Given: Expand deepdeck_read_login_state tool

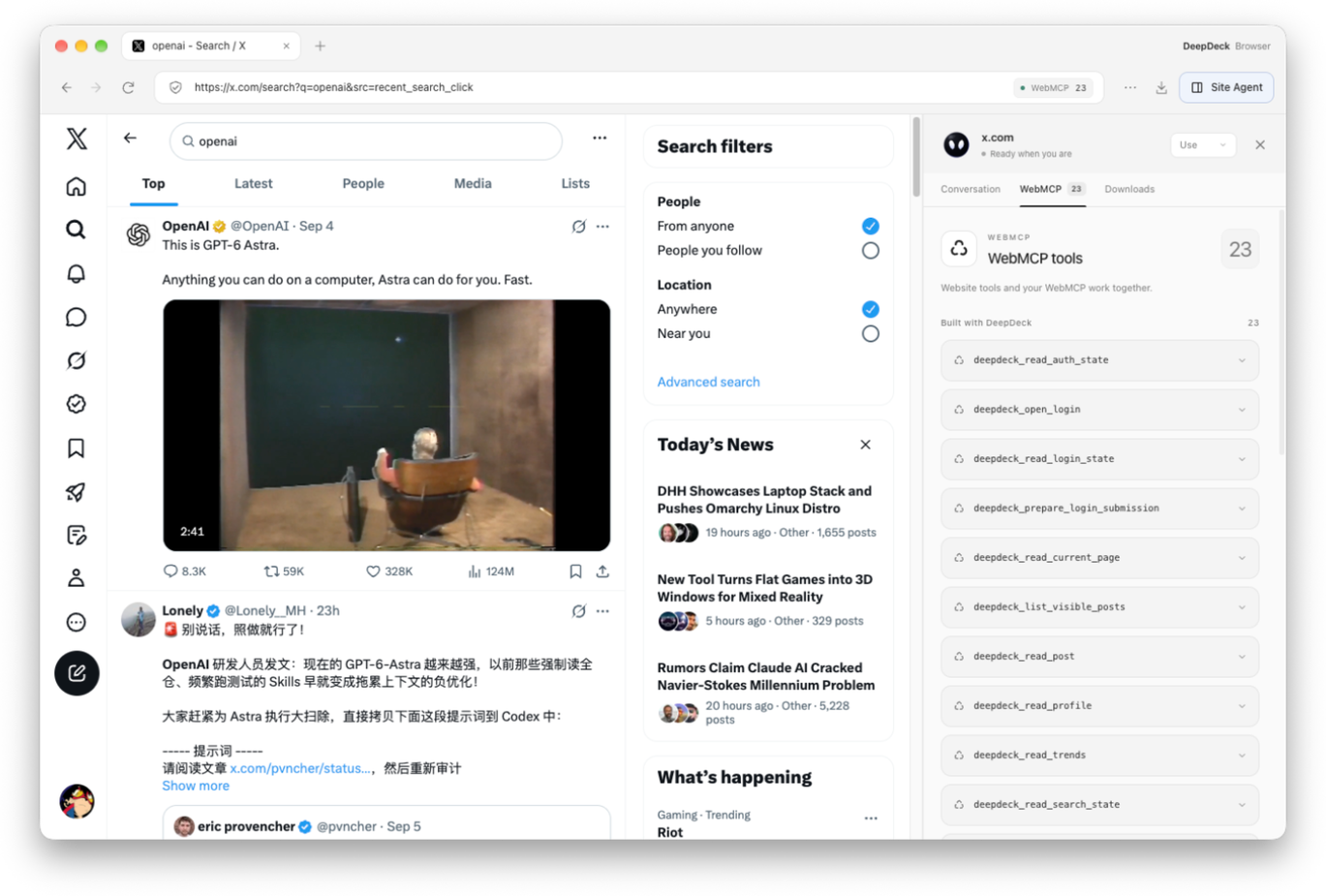Looking at the screenshot, I should 1099,459.
